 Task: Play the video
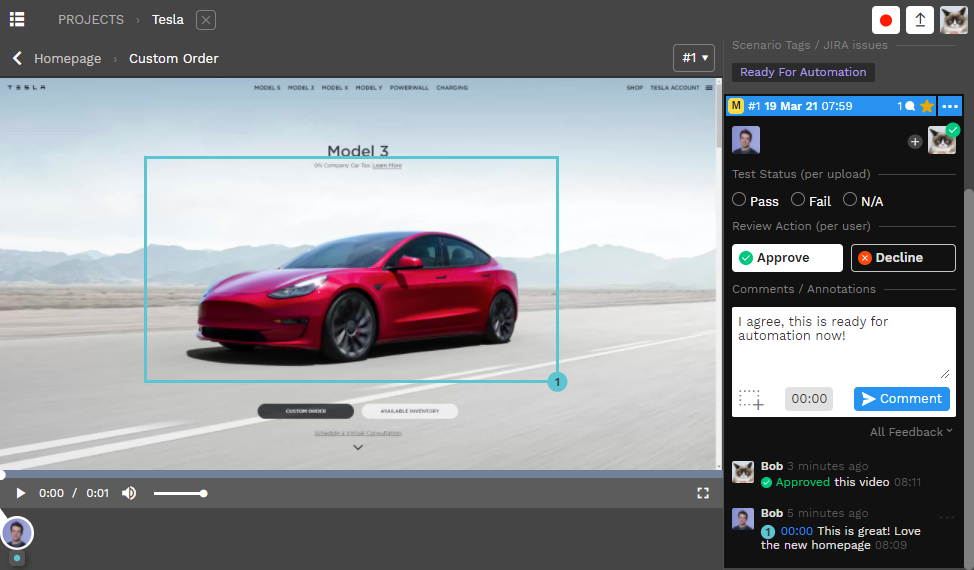tap(20, 493)
